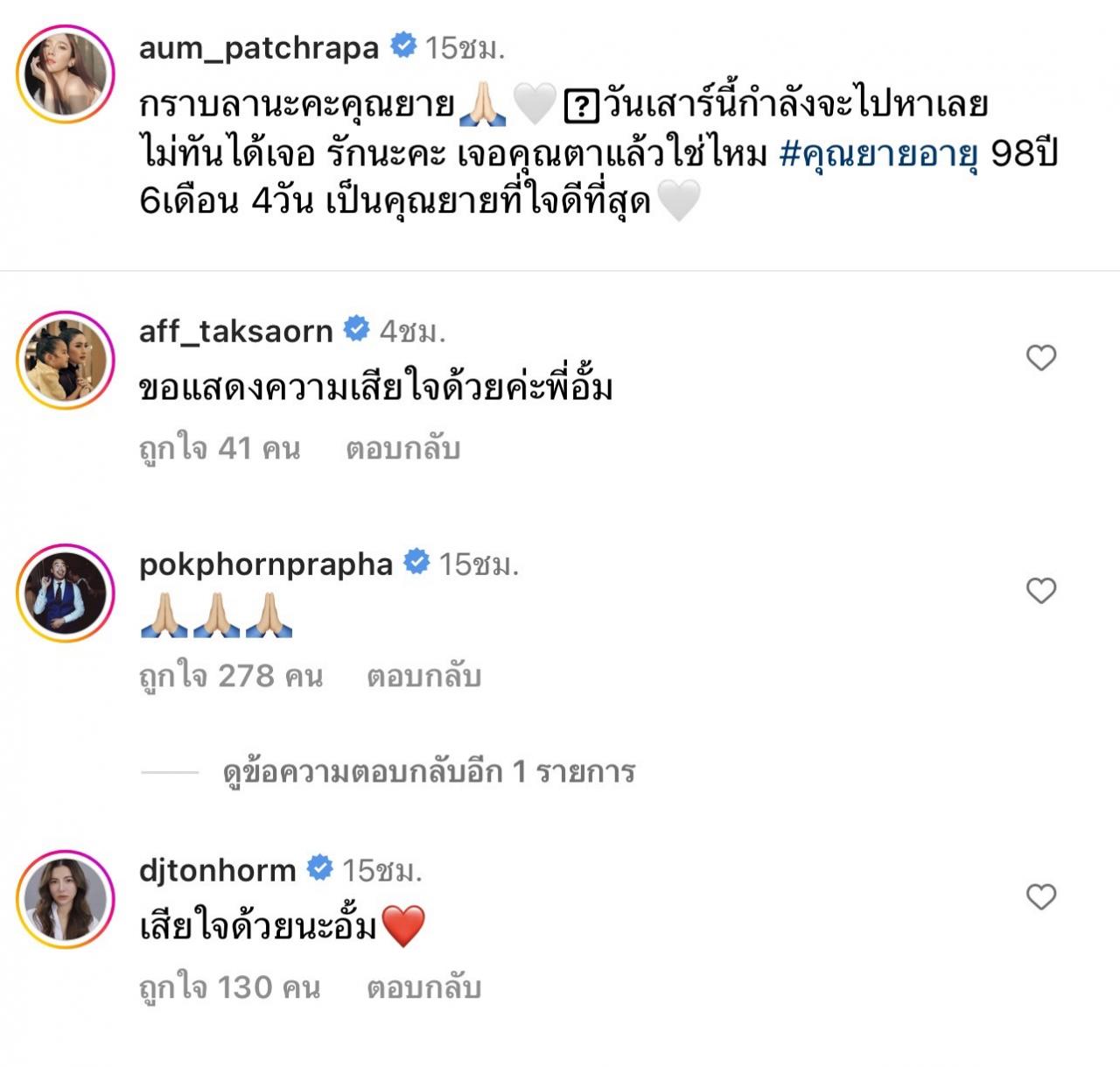Open aum_patchrapa profile picture
The height and width of the screenshot is (1067, 1120).
tap(66, 74)
